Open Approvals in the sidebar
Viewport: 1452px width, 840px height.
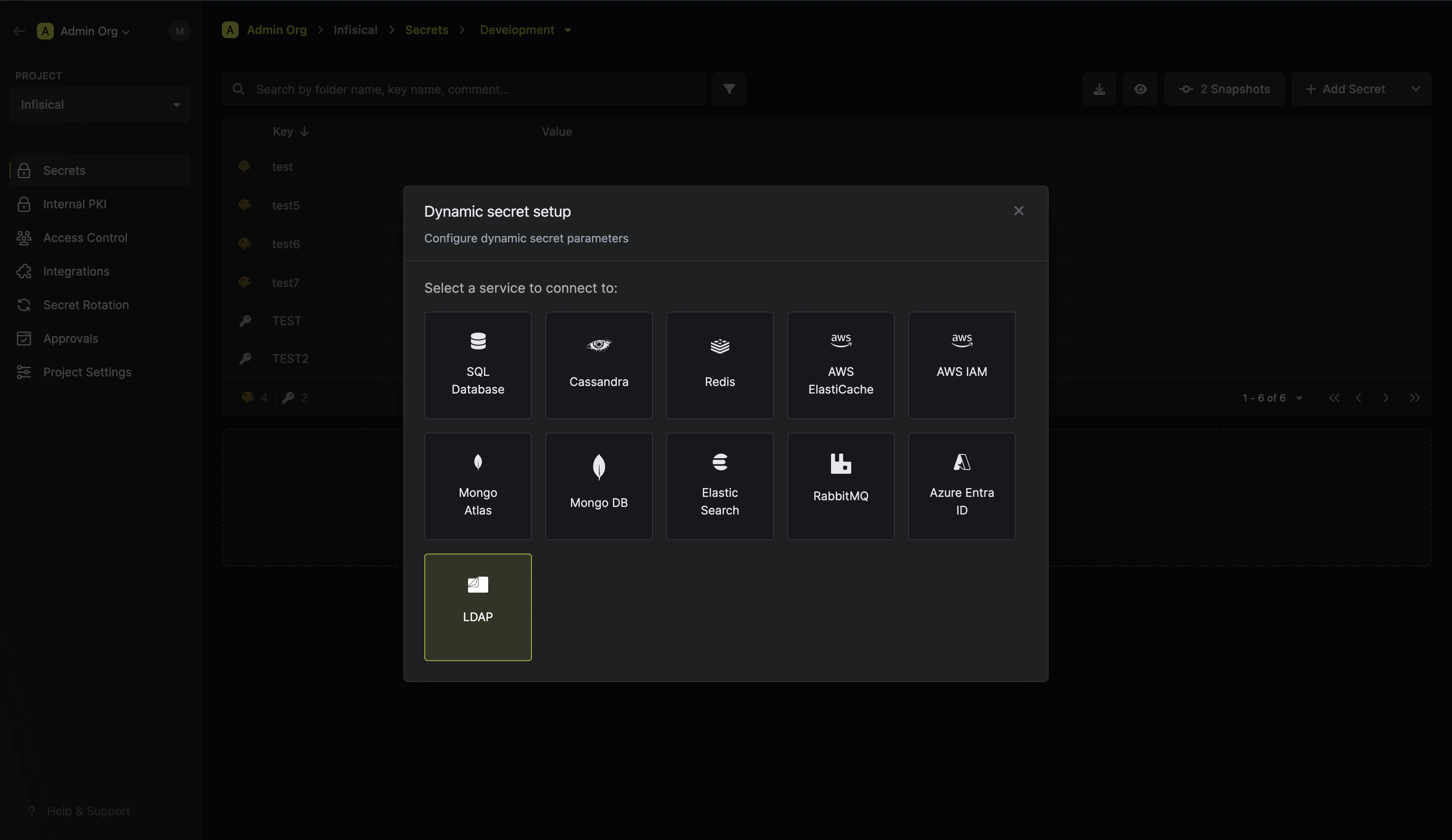(100, 339)
